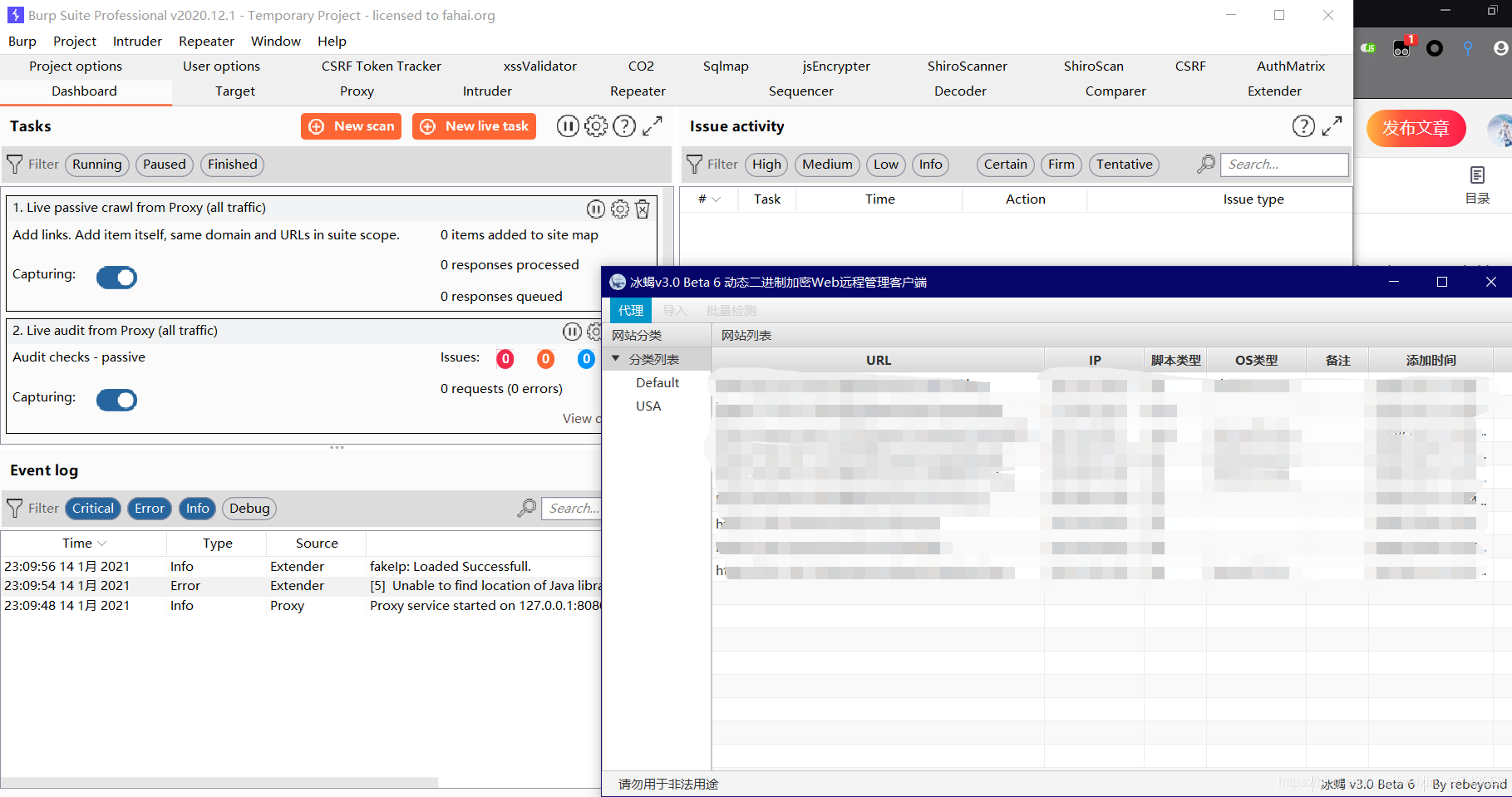Screen dimensions: 1512x797
Task: Open Issue activity help icon
Action: pos(1303,126)
